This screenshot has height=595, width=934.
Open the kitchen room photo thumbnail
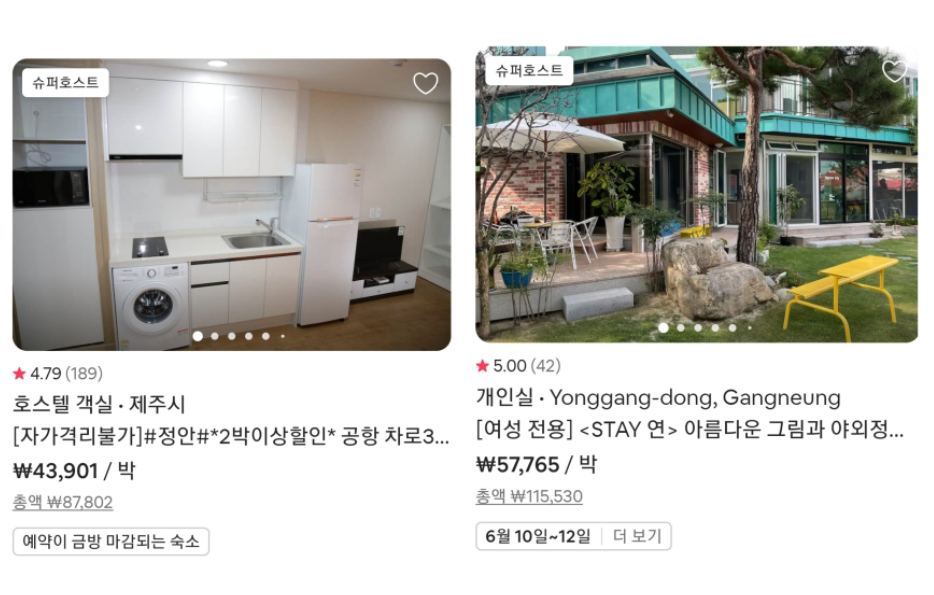coord(232,204)
